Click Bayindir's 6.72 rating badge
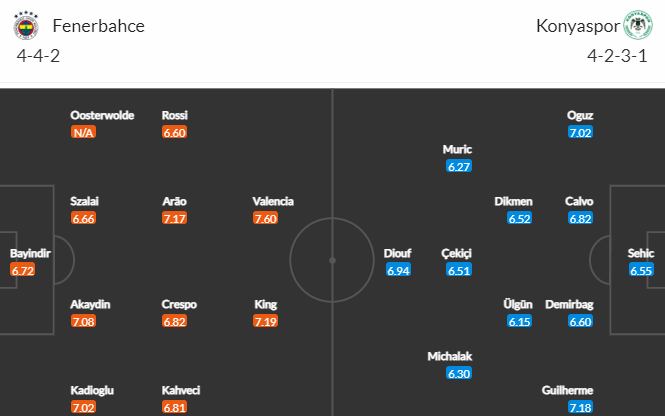The width and height of the screenshot is (665, 416). tap(22, 270)
